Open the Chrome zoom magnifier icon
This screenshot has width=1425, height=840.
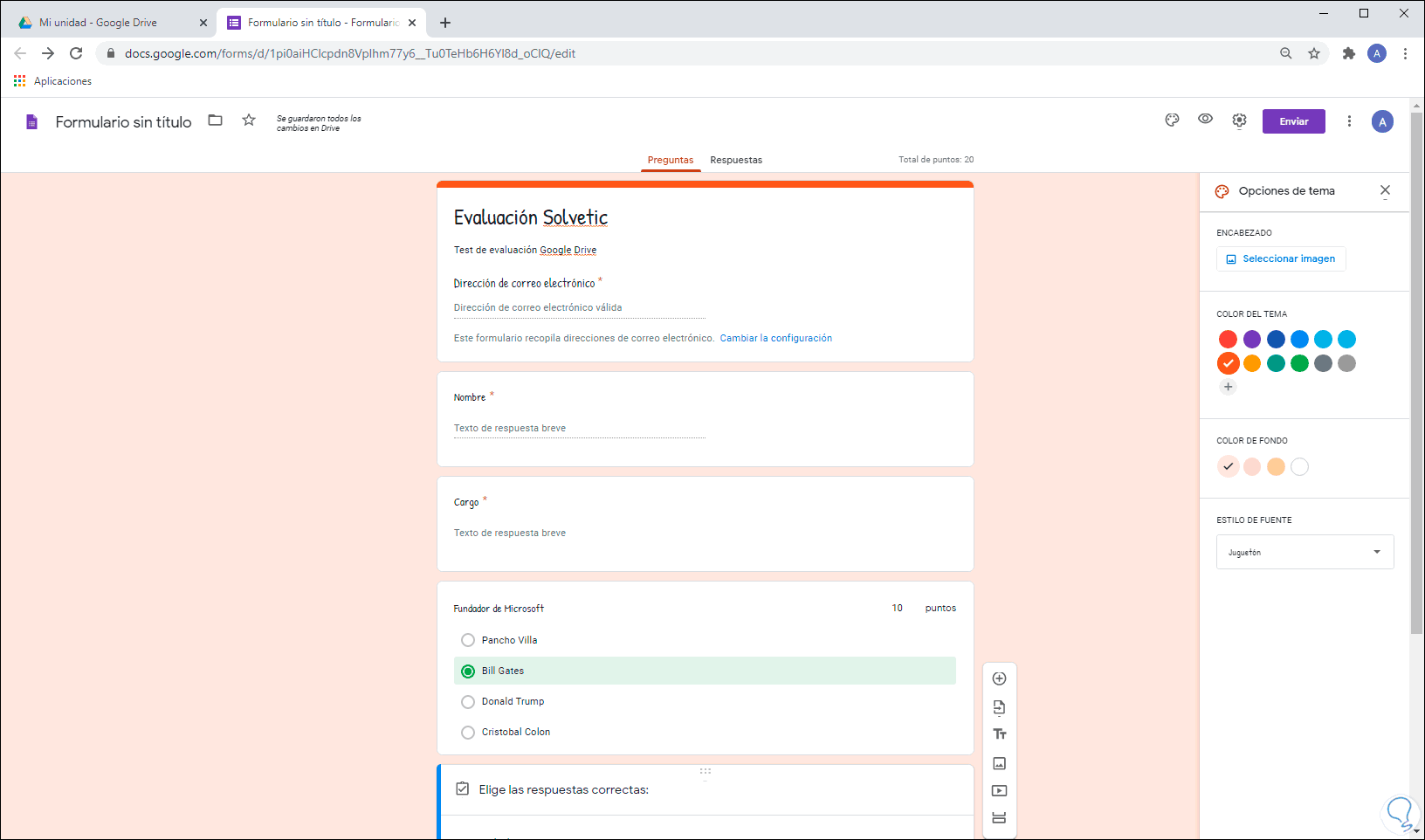1286,53
